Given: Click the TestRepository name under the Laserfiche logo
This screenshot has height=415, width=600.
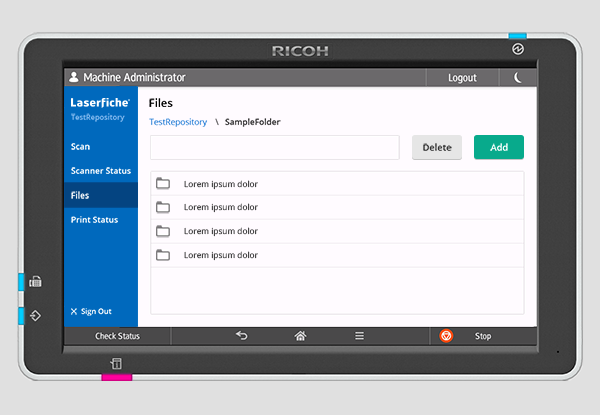Looking at the screenshot, I should 98,117.
